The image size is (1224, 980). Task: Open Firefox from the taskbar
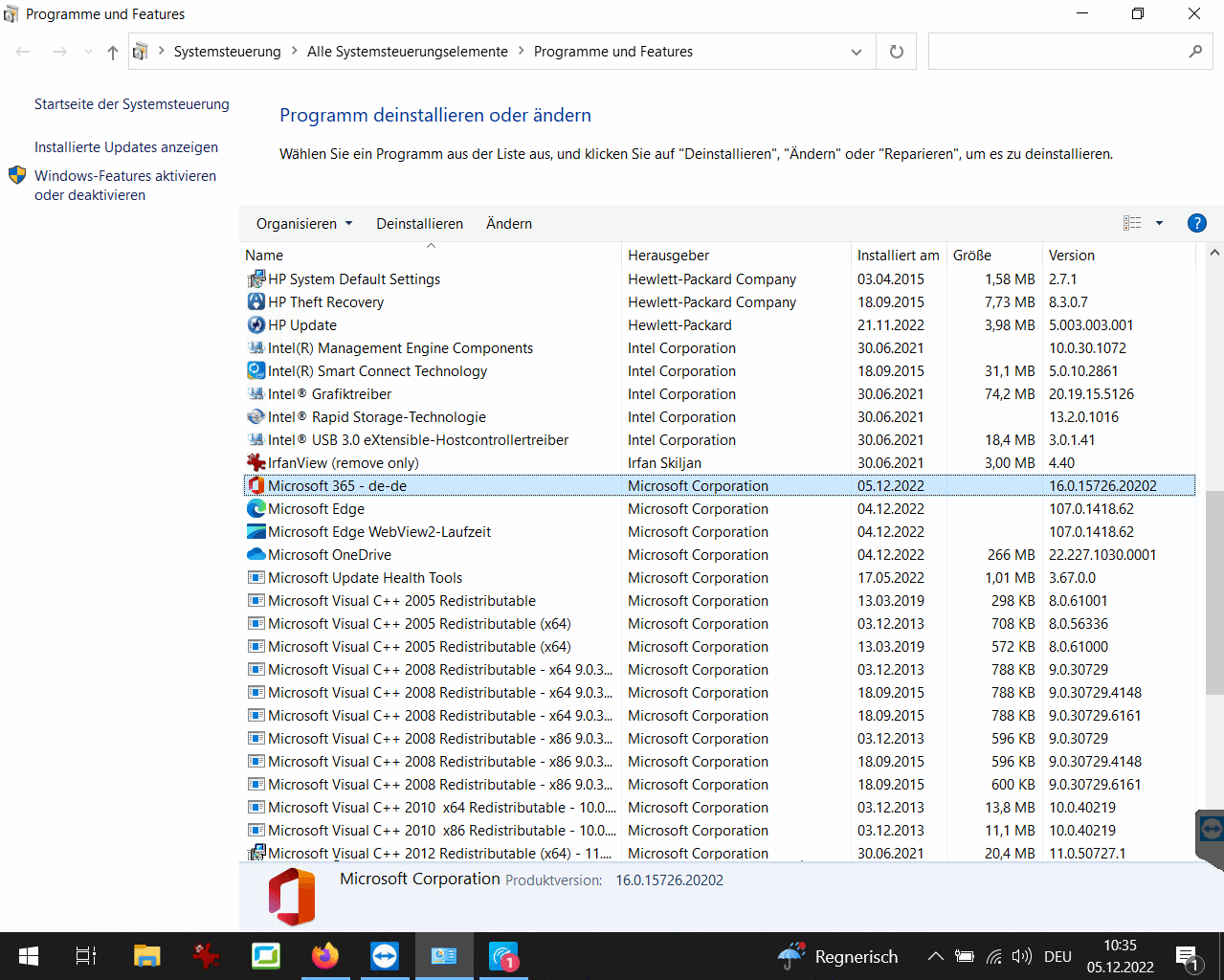click(x=325, y=956)
